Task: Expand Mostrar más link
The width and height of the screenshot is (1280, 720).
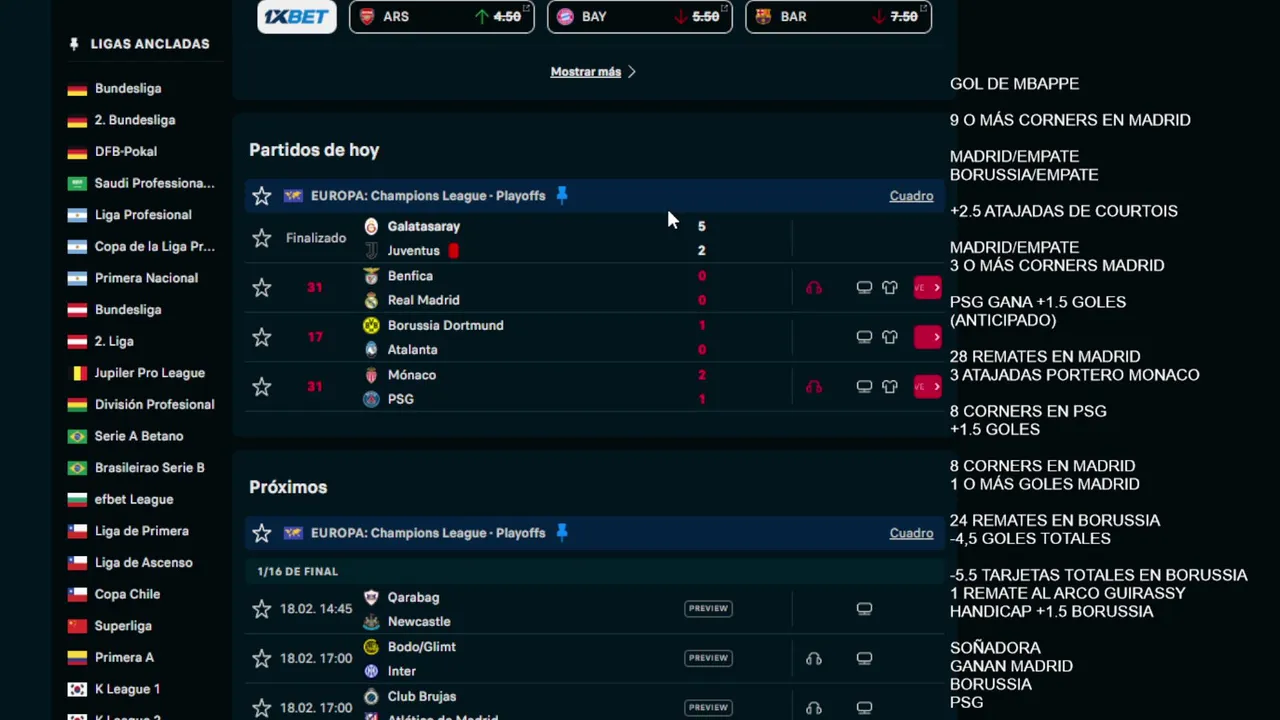Action: coord(593,72)
